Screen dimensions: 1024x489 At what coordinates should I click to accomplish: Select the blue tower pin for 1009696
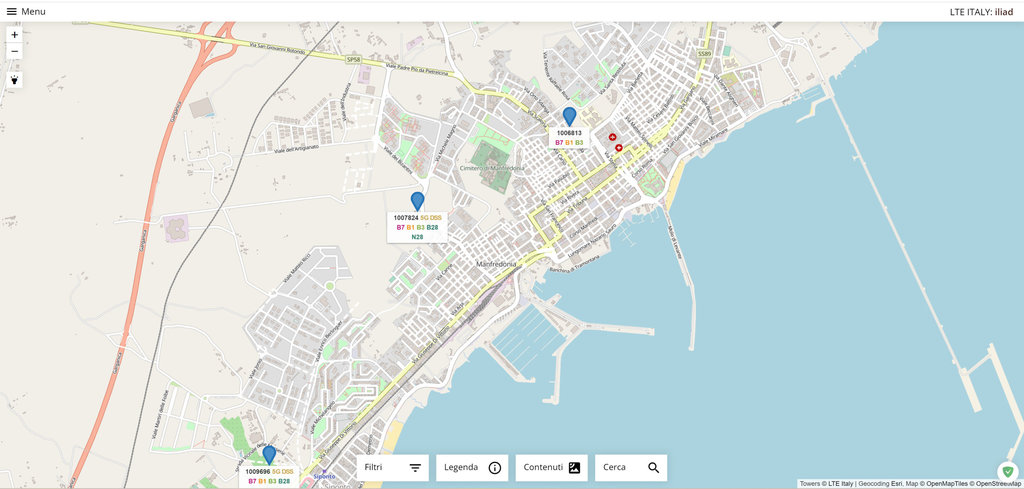268,455
